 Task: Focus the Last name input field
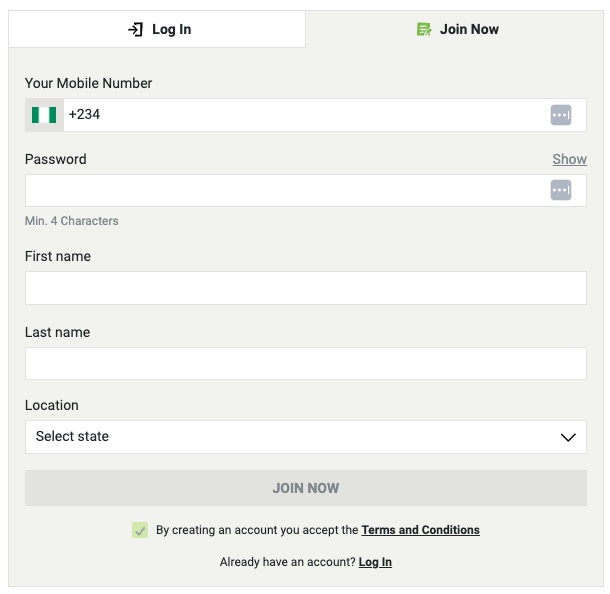[x=306, y=364]
